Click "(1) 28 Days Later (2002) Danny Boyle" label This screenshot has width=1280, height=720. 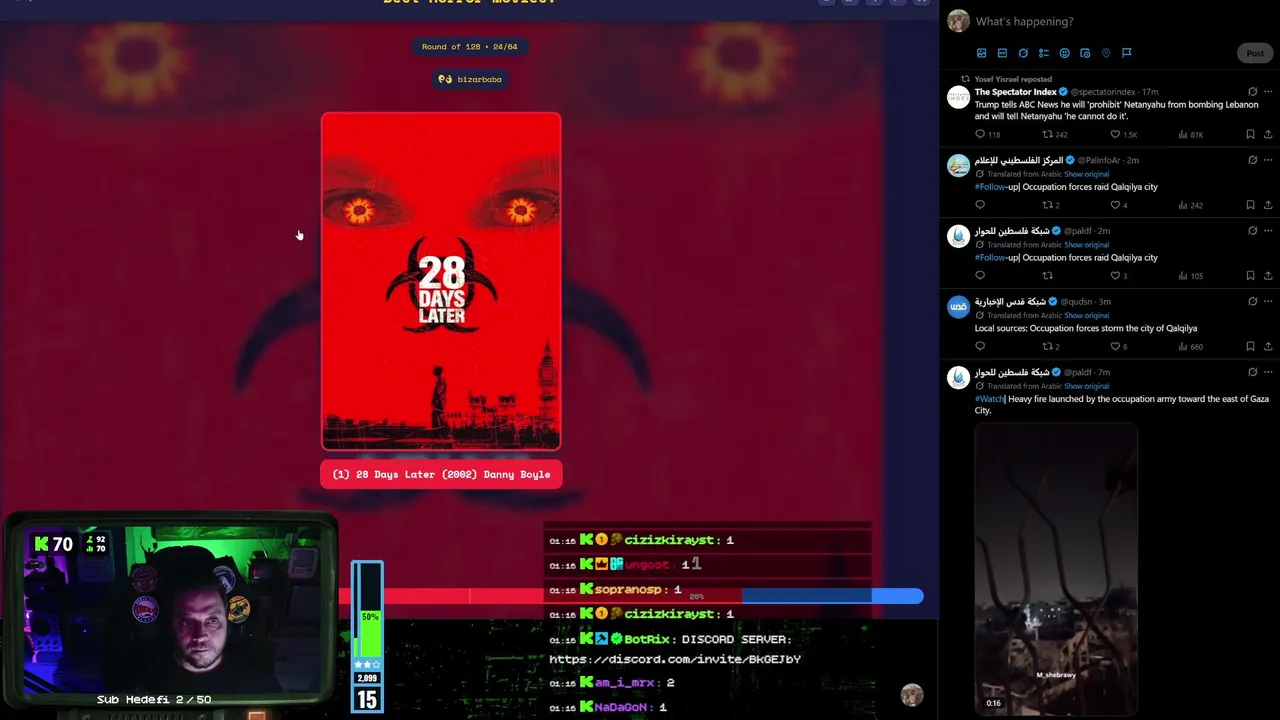[x=441, y=474]
